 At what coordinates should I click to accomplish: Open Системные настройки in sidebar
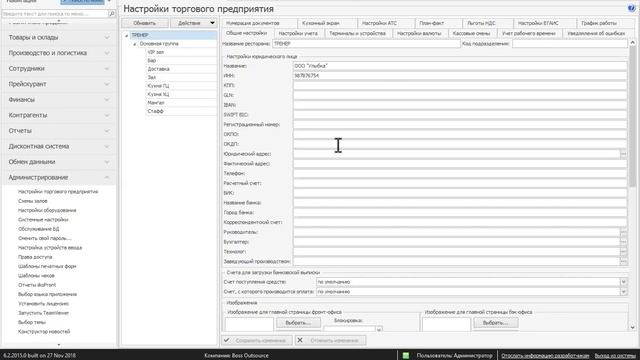tap(43, 220)
